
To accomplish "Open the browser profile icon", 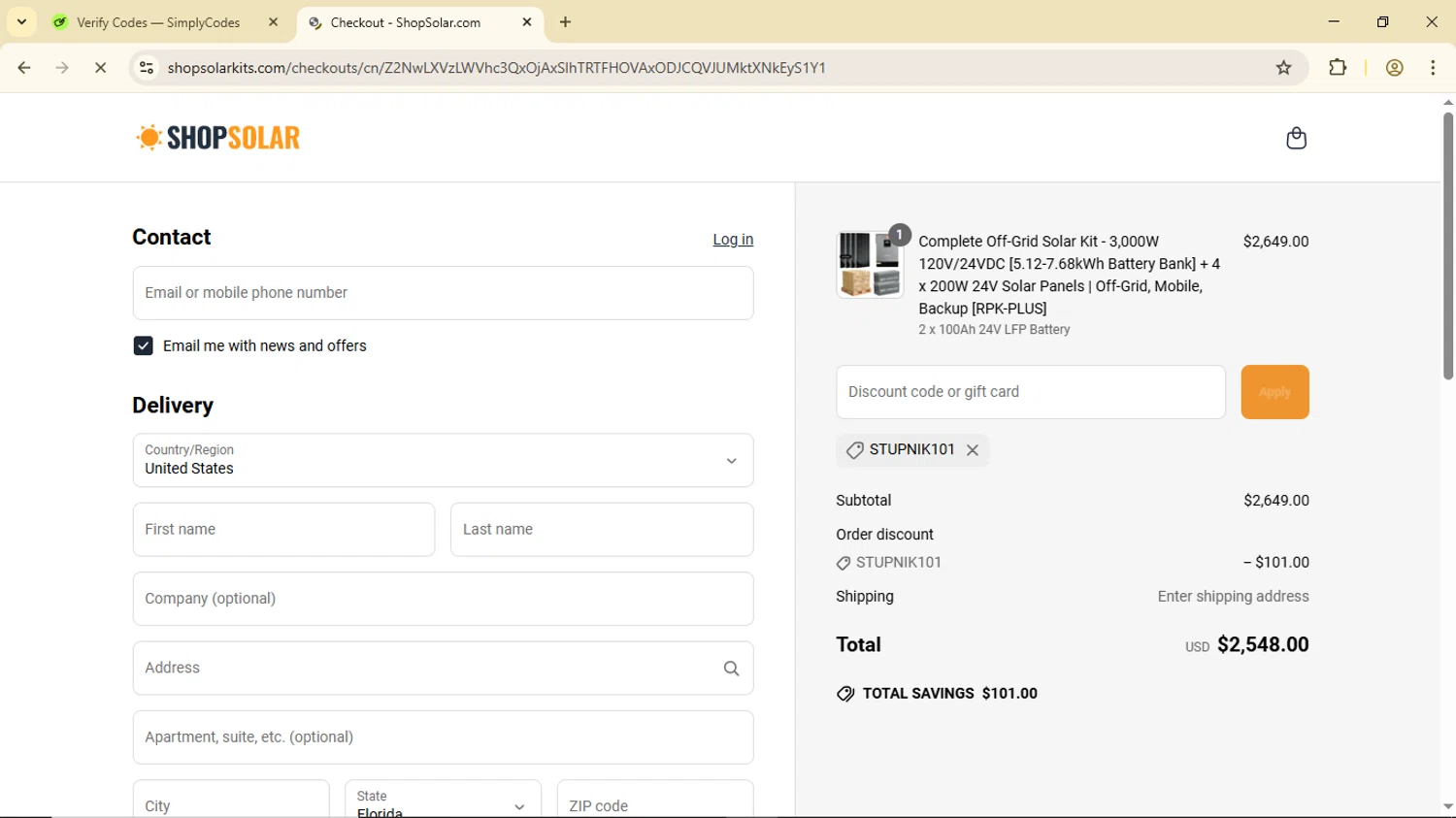I will (1395, 68).
